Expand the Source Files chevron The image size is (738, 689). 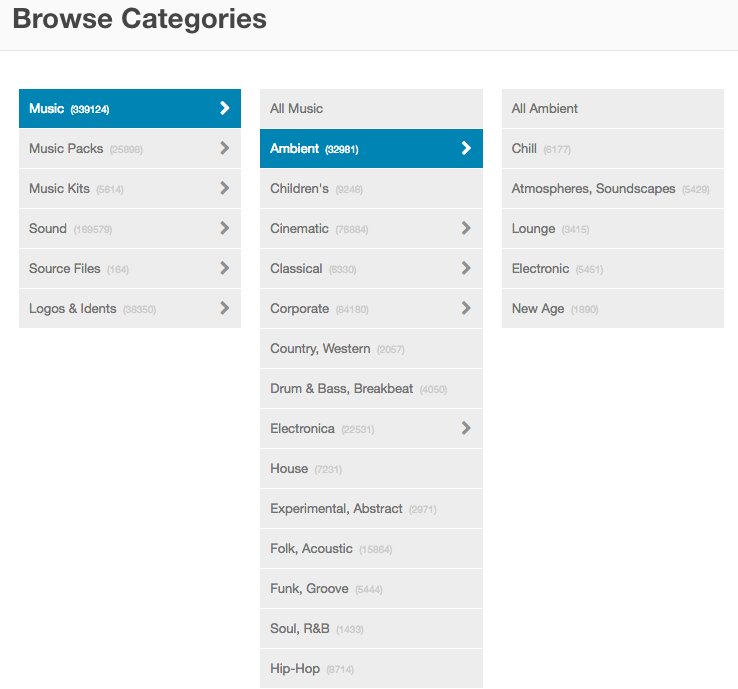point(225,268)
